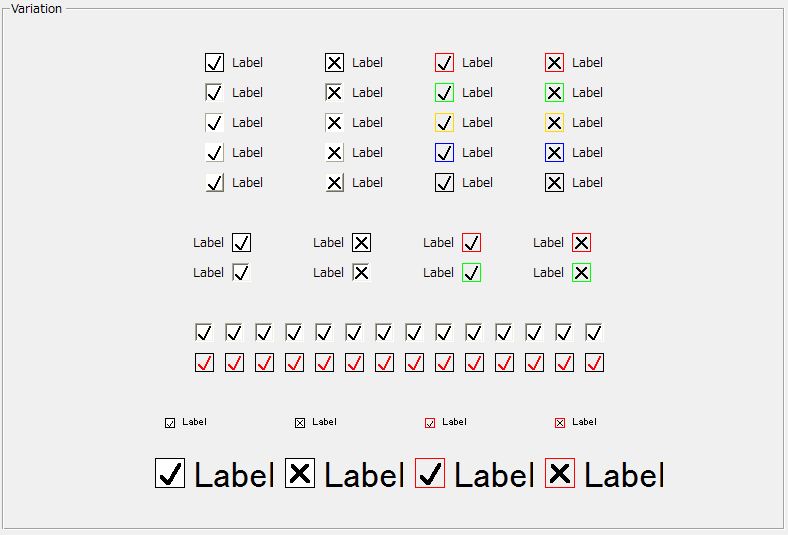Toggle medium red-bordered checkmark box right of Label

click(x=472, y=243)
